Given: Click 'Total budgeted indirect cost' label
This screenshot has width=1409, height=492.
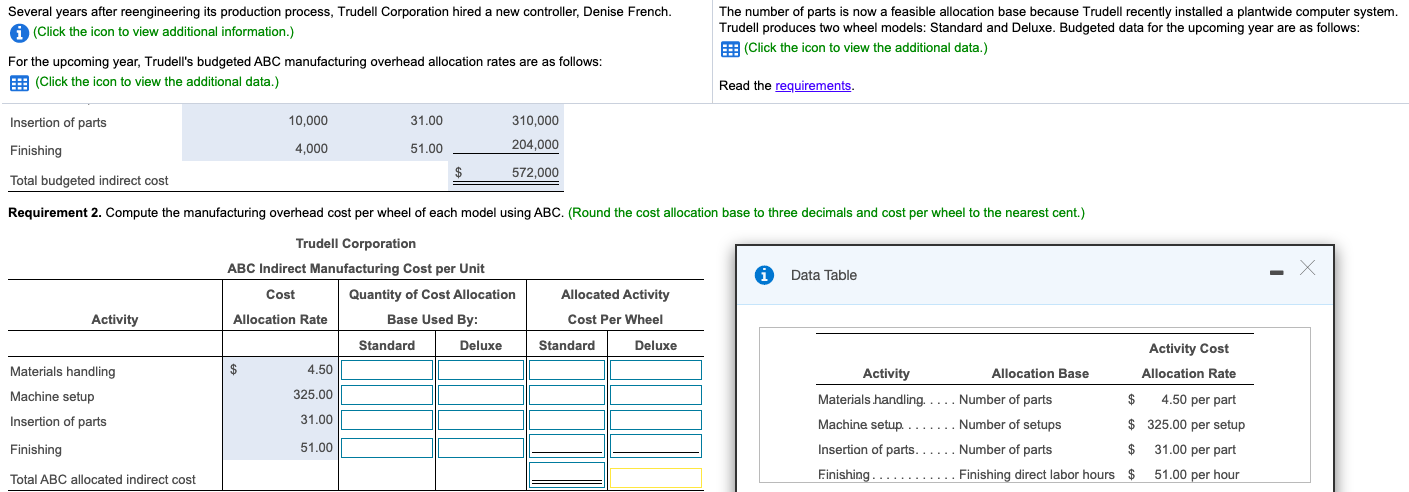Looking at the screenshot, I should 89,181.
